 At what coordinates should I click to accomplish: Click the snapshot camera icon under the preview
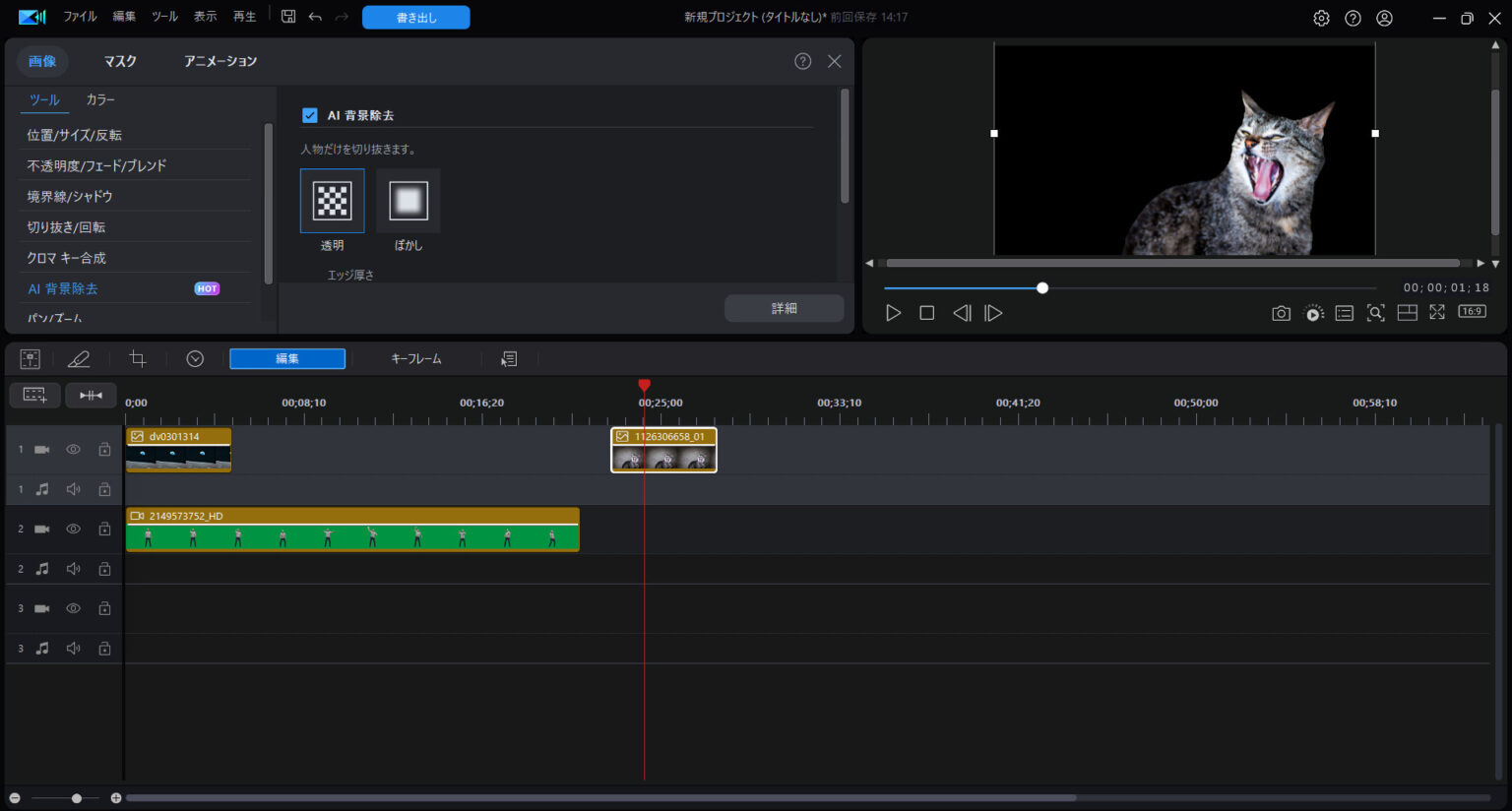(1281, 312)
